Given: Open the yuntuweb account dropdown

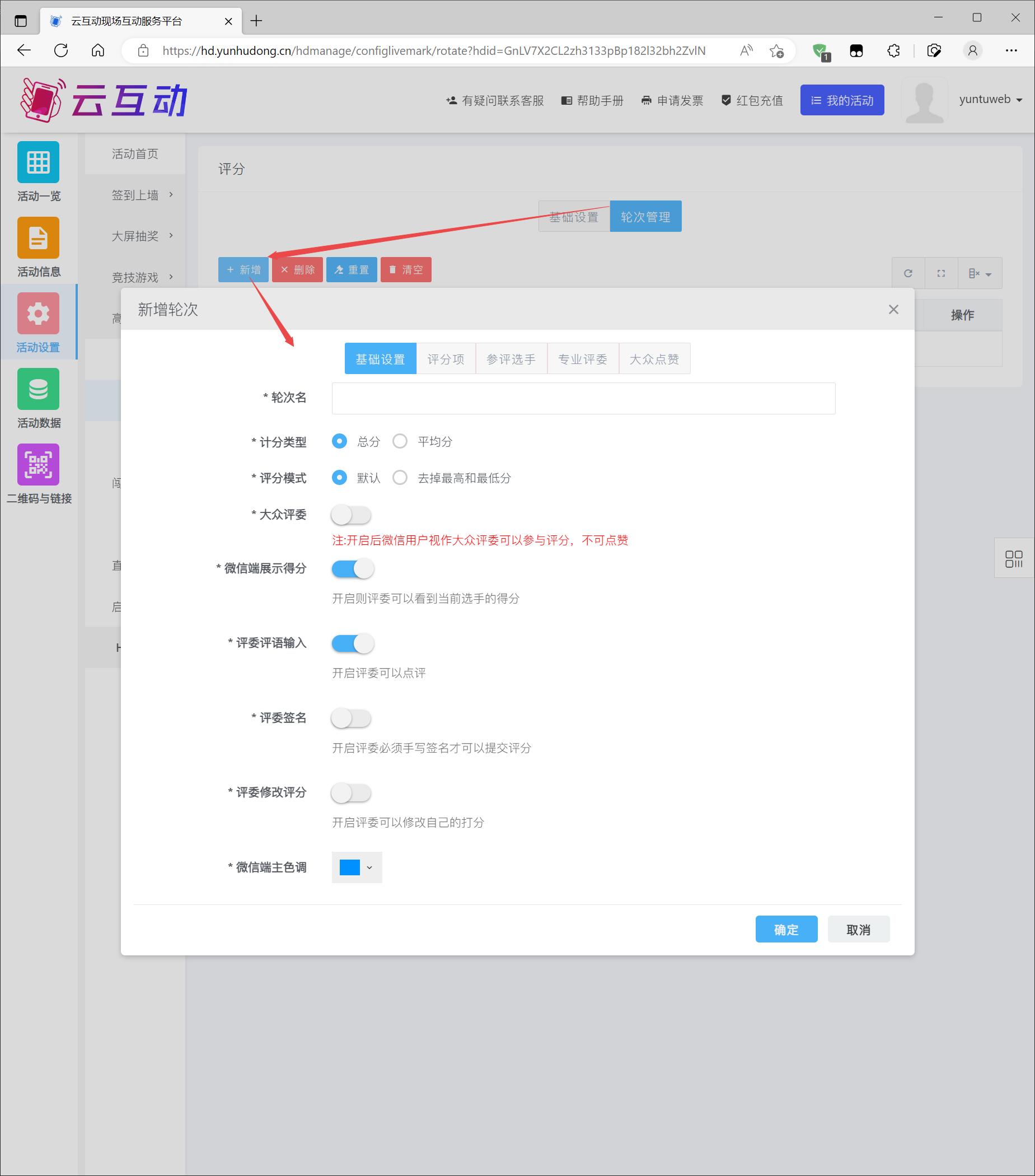Looking at the screenshot, I should pyautogui.click(x=990, y=100).
